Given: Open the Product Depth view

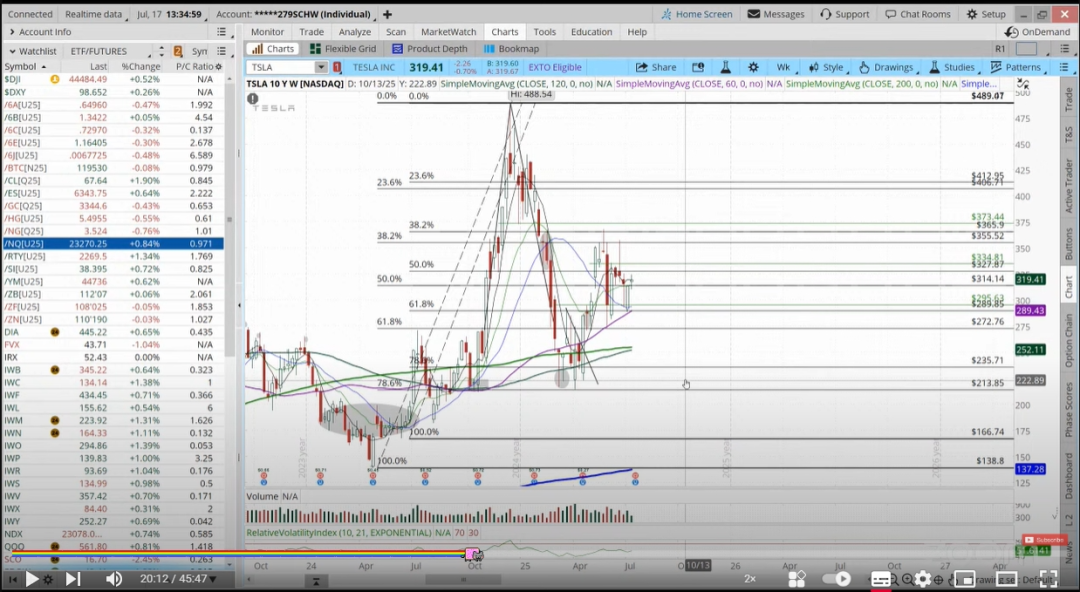Looking at the screenshot, I should tap(430, 49).
